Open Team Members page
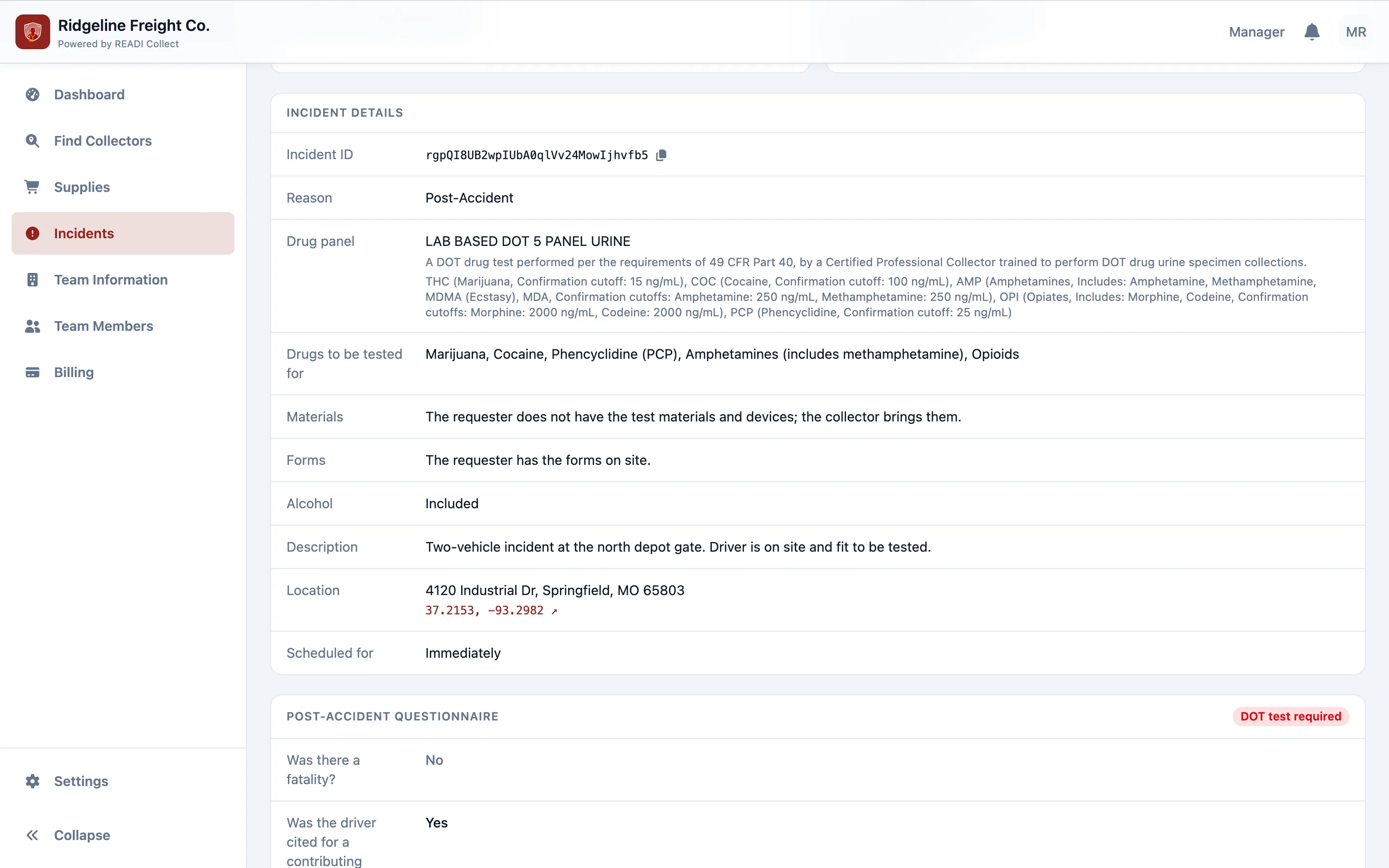The width and height of the screenshot is (1389, 868). pos(123,326)
